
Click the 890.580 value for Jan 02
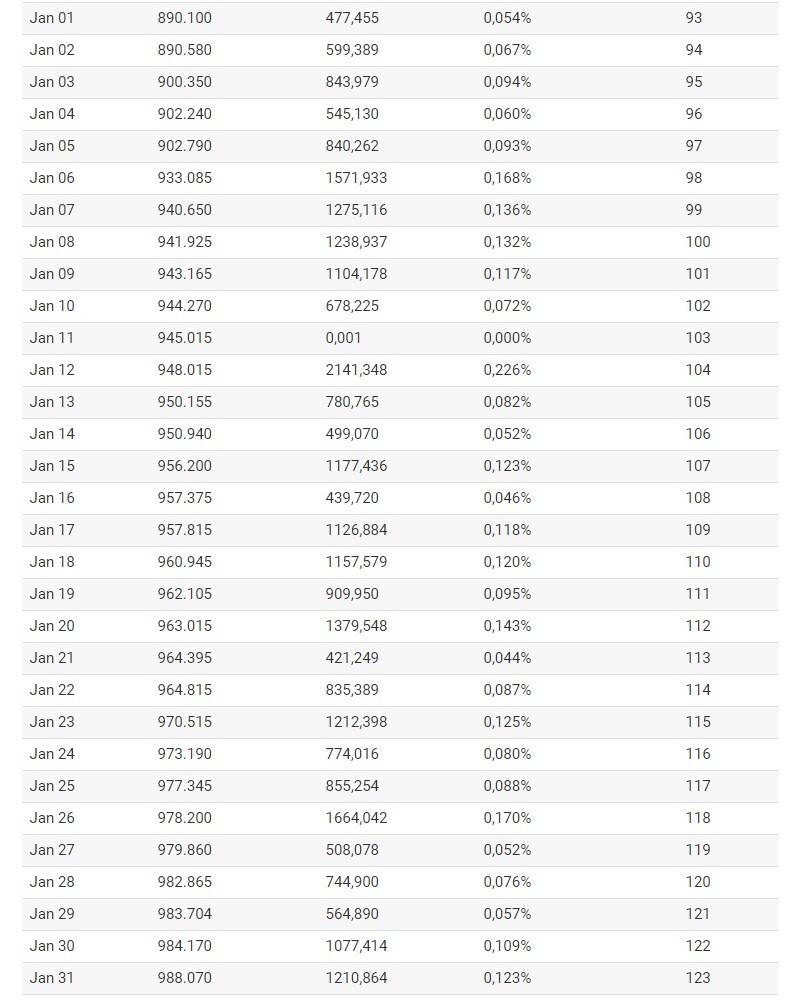tap(185, 50)
